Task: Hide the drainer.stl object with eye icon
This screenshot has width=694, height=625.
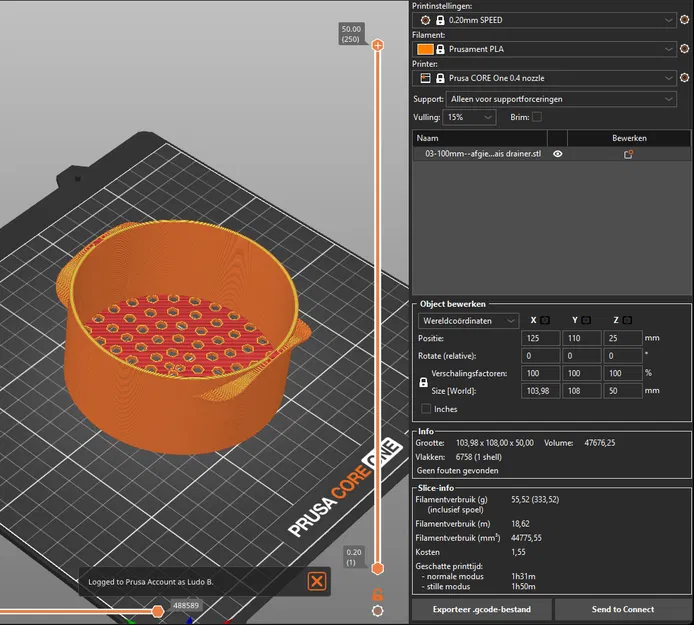Action: 558,155
